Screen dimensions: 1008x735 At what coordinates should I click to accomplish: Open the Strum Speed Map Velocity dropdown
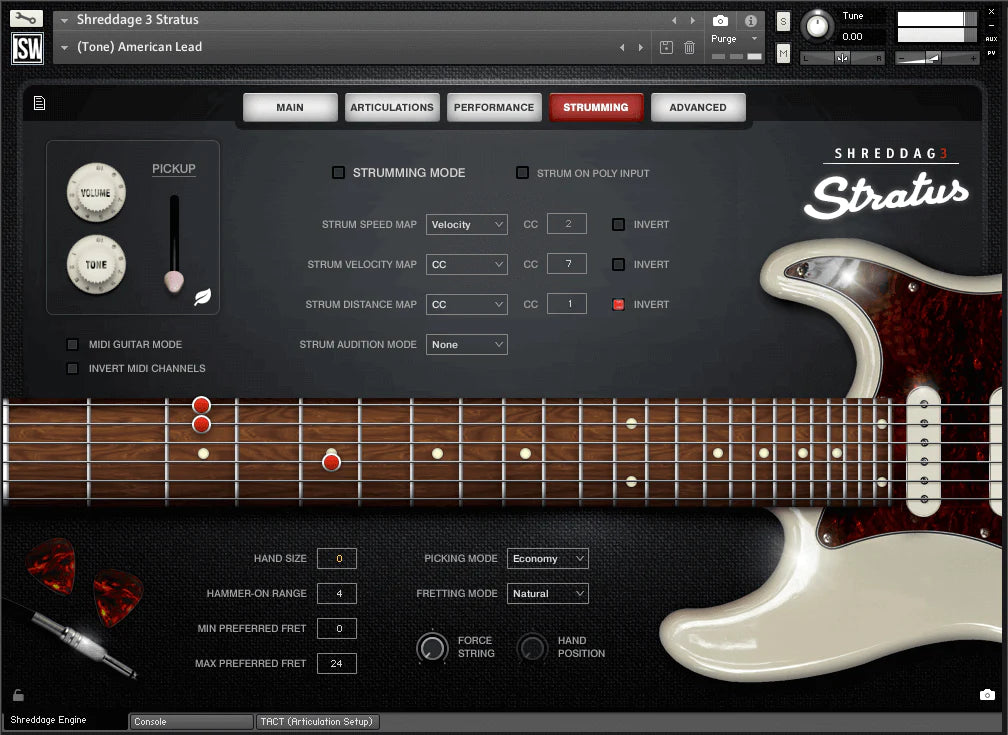(x=466, y=224)
